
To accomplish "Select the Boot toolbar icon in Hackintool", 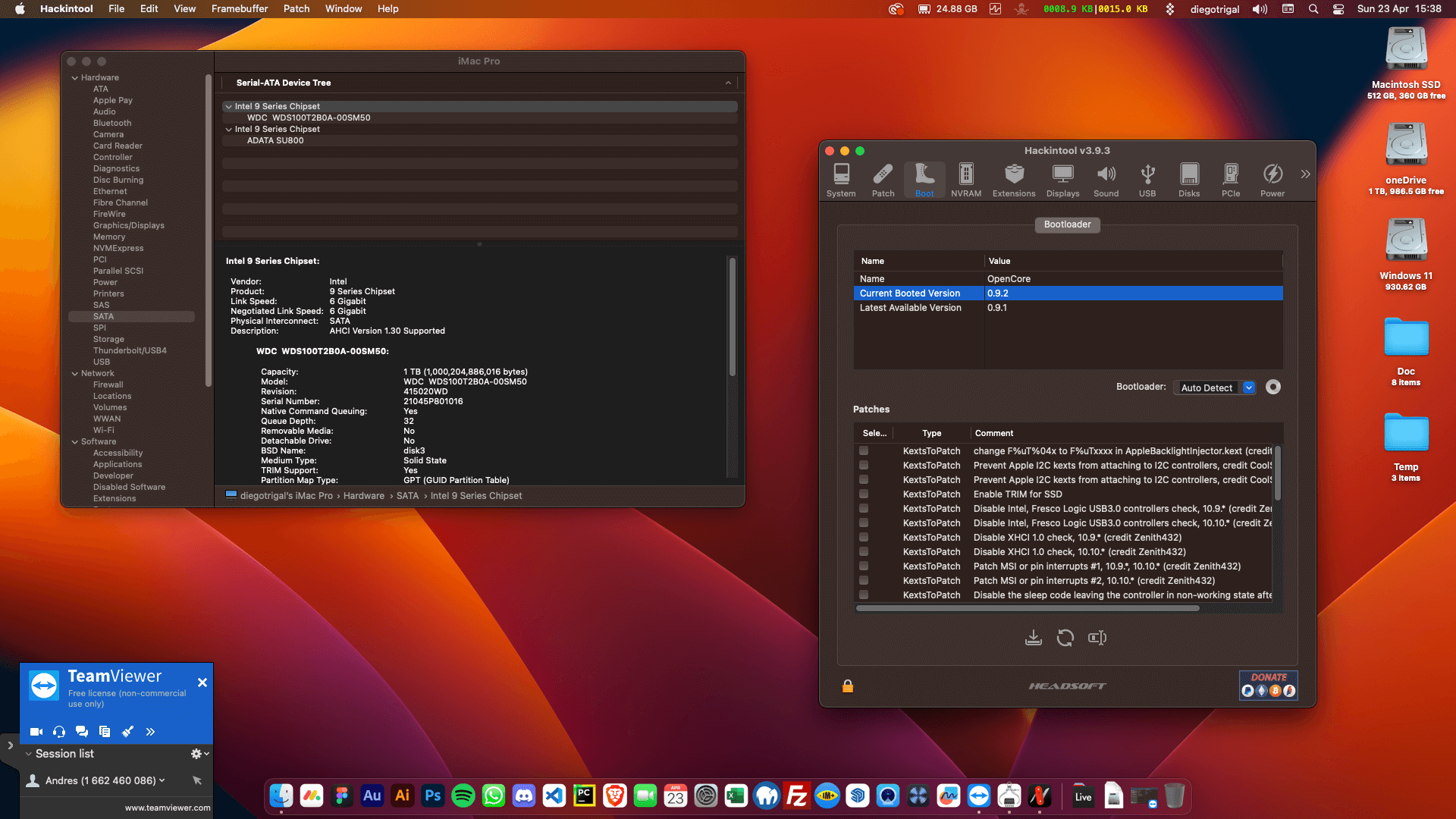I will [x=924, y=180].
